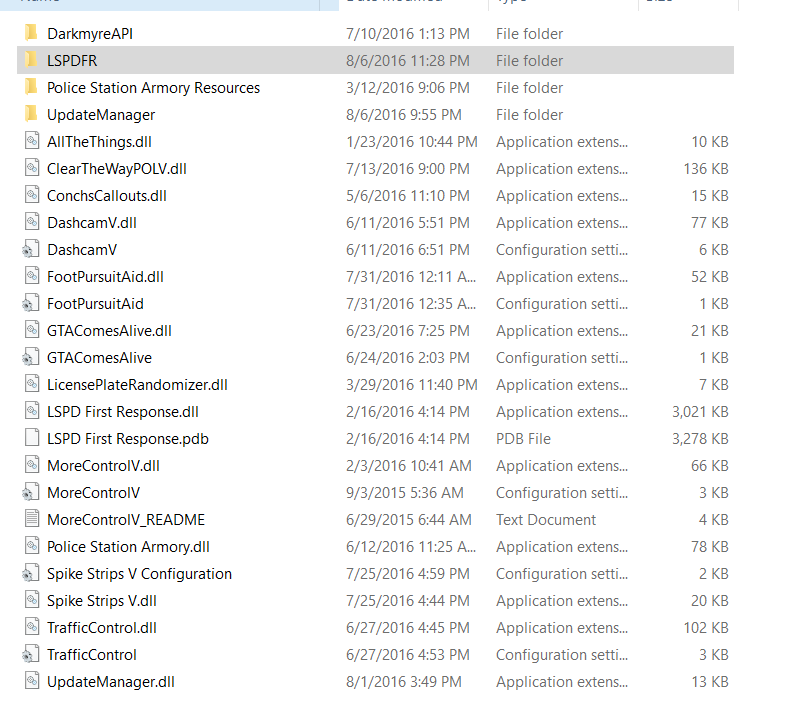Select the Spike Strips V.dll name

pos(102,601)
